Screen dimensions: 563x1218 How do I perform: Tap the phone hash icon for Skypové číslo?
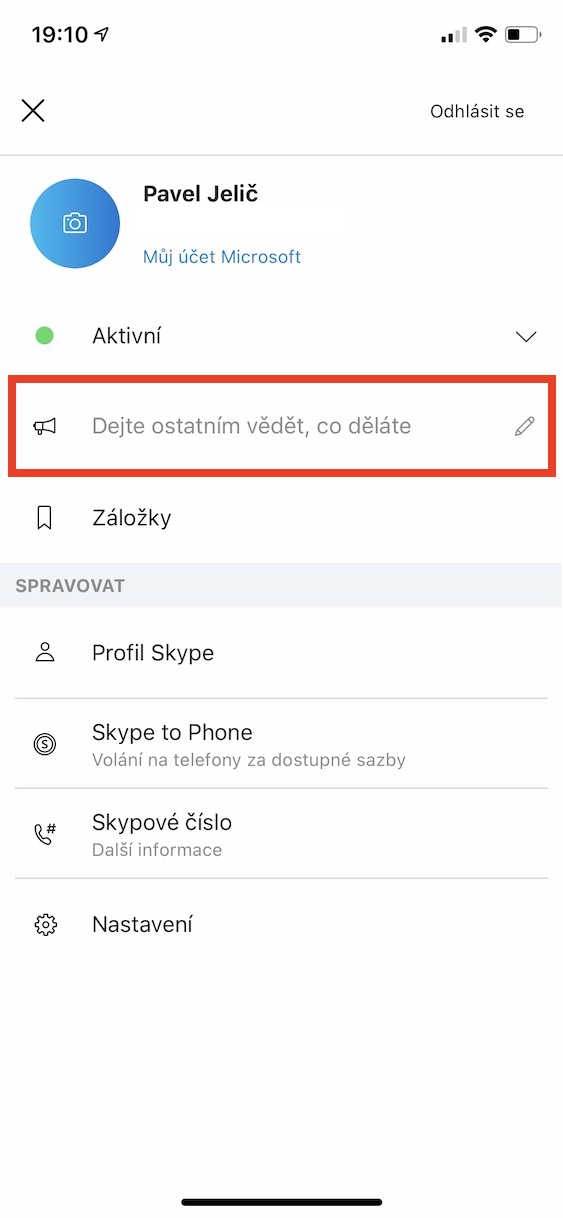pos(45,835)
